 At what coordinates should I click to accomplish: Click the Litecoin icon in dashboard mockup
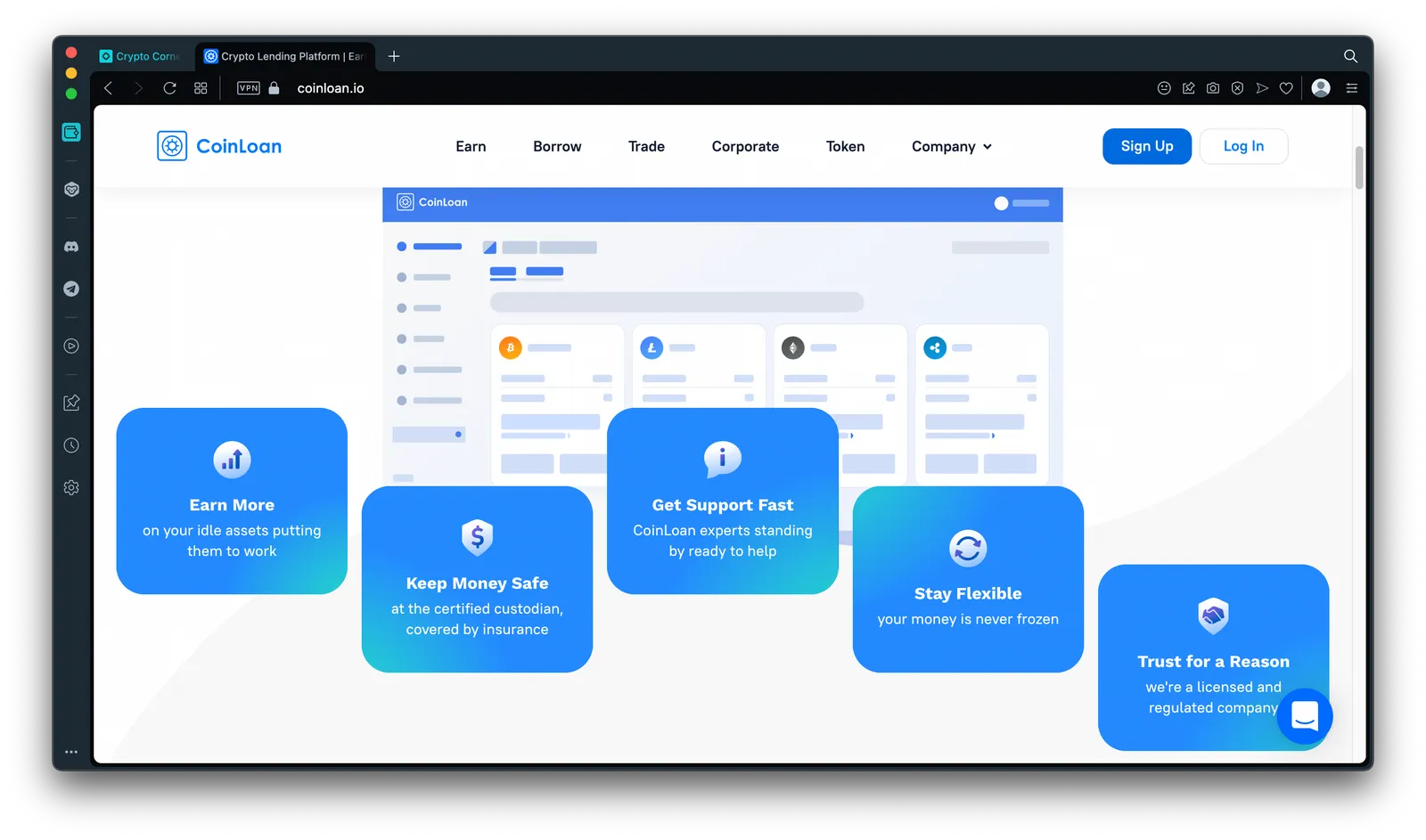(x=652, y=347)
